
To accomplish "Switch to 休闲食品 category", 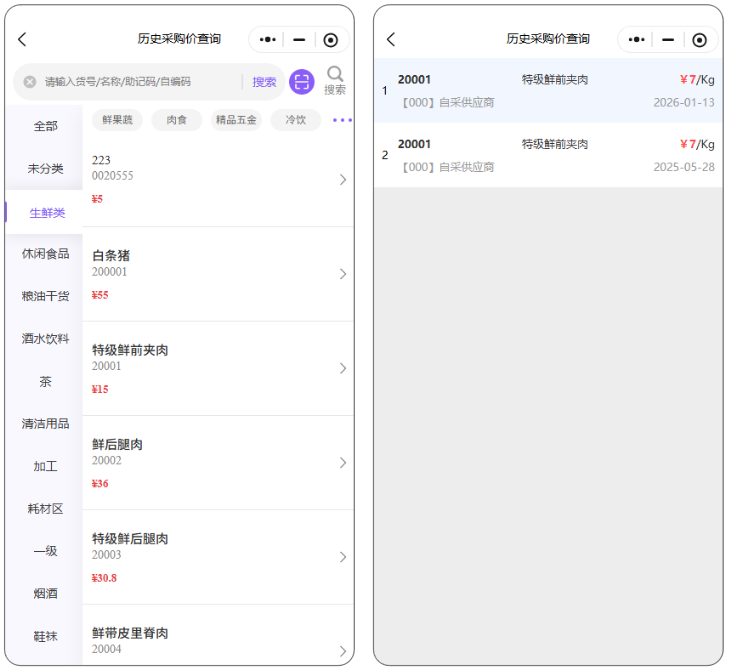I will 46,254.
